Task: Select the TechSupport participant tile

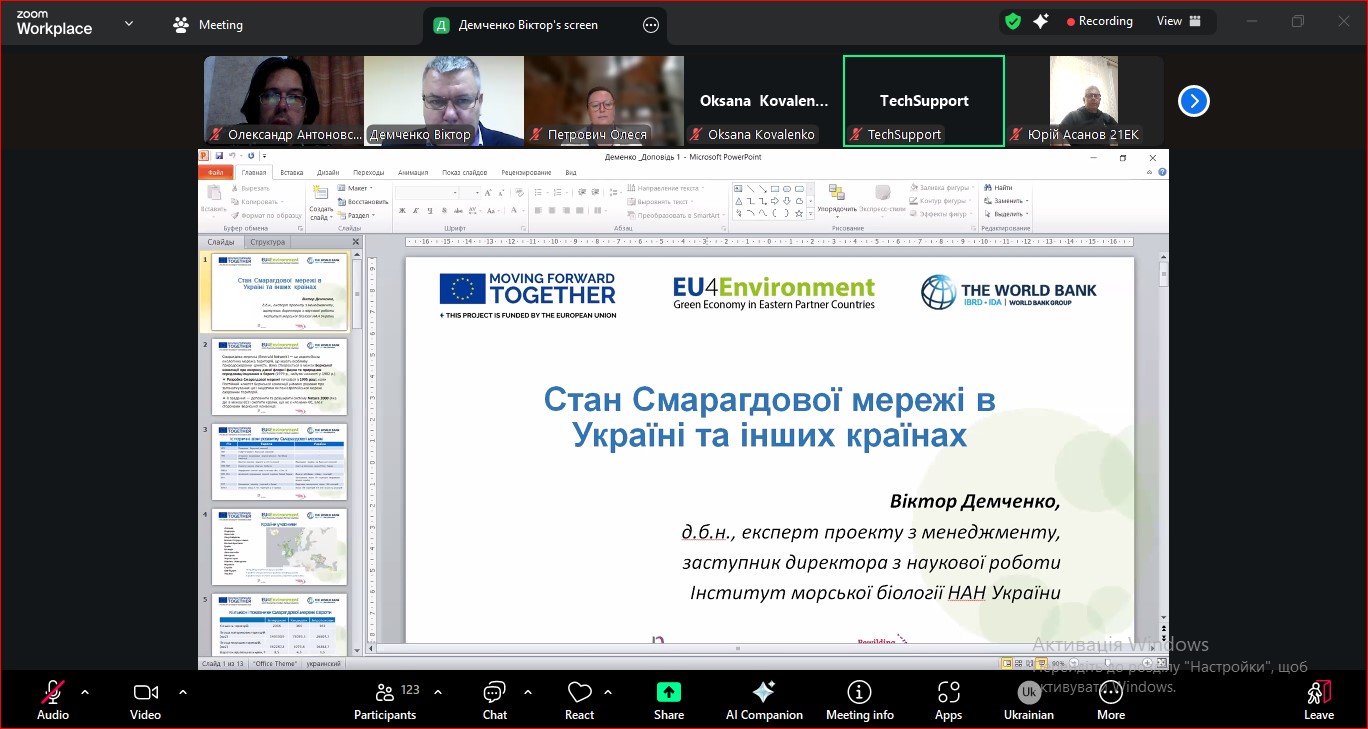Action: (x=923, y=101)
